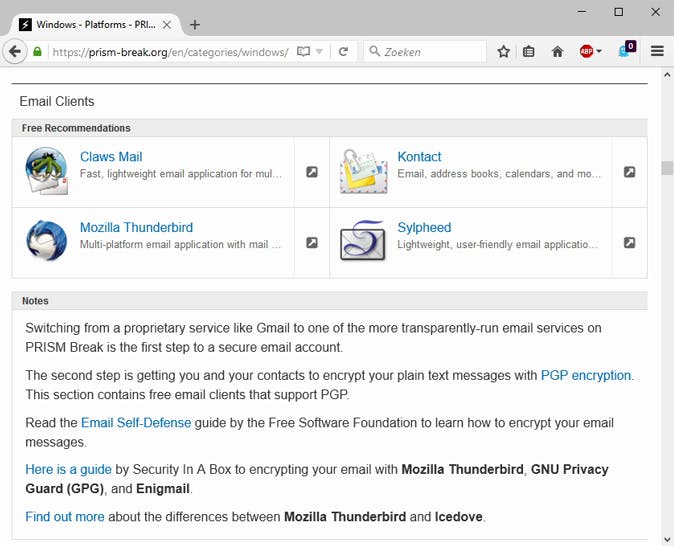Click the scrollbar down arrow
The image size is (674, 546).
(667, 539)
